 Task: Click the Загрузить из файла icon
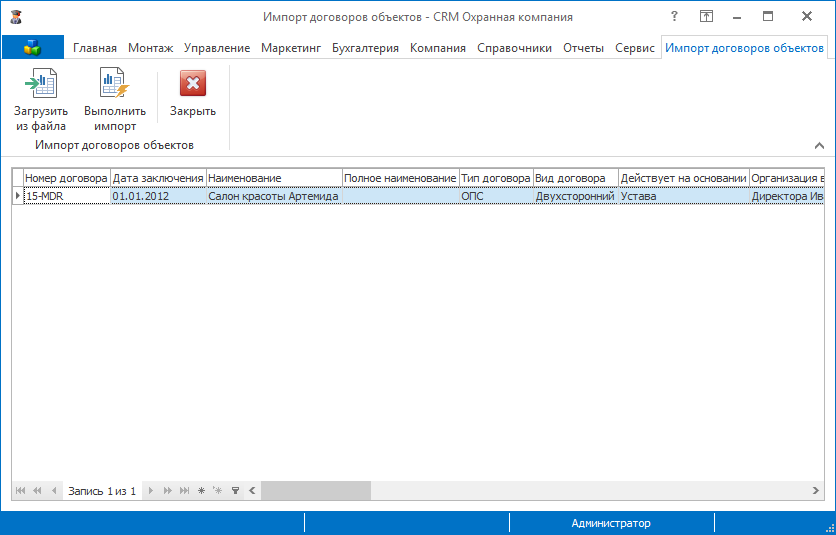click(x=41, y=84)
